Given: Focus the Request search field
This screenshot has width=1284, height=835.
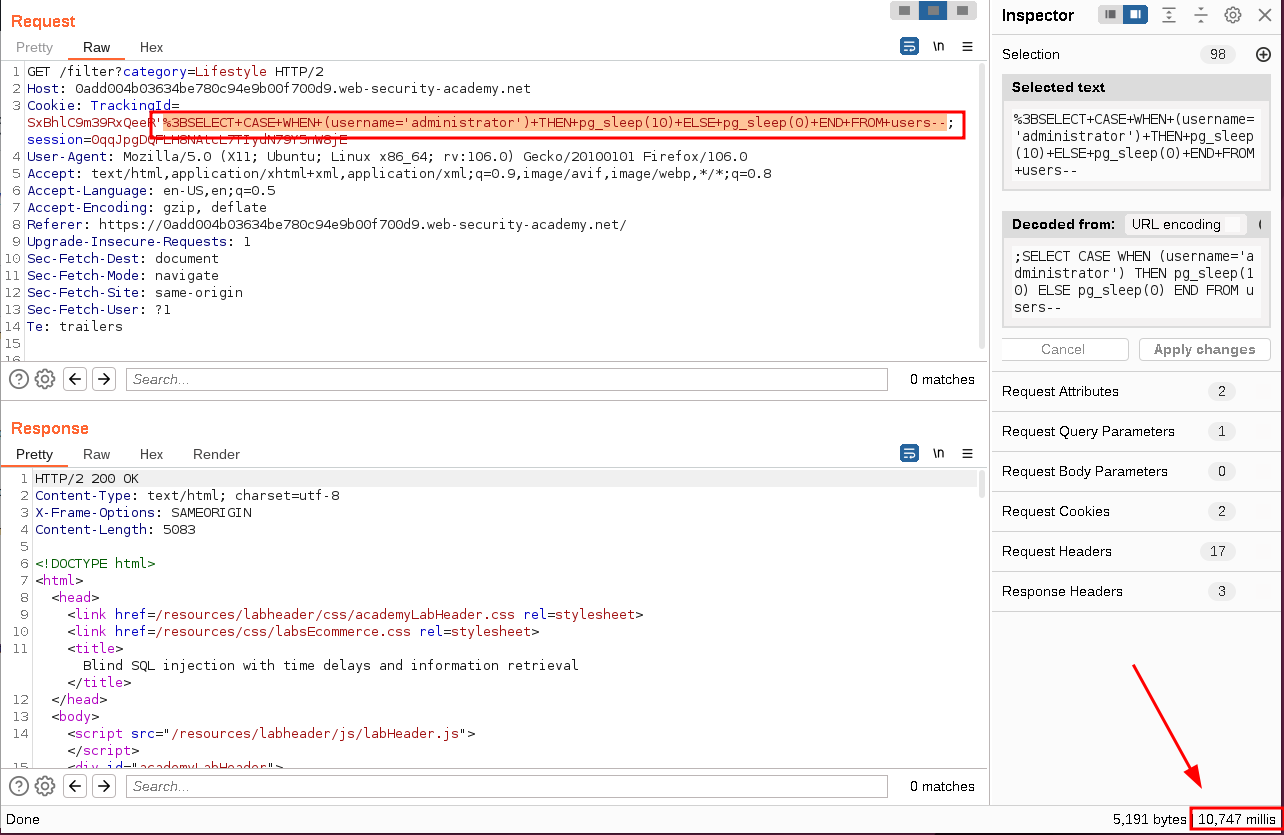Looking at the screenshot, I should pos(507,379).
